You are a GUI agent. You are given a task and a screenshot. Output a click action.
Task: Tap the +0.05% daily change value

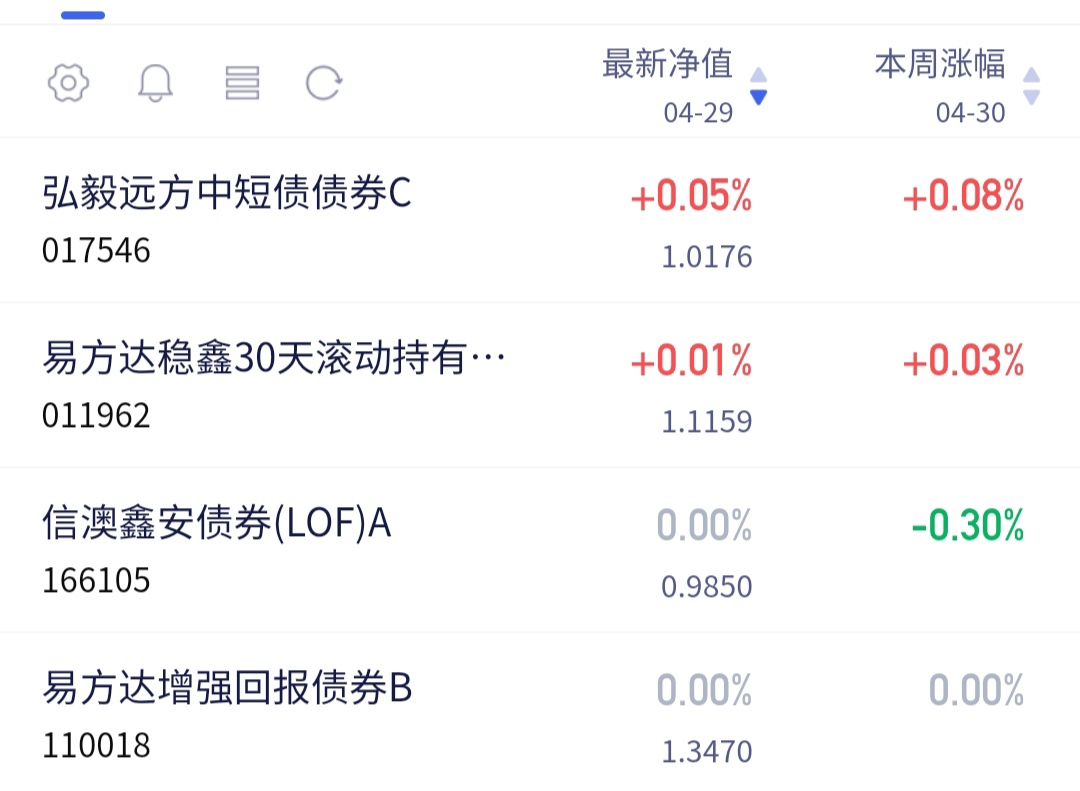[x=691, y=197]
